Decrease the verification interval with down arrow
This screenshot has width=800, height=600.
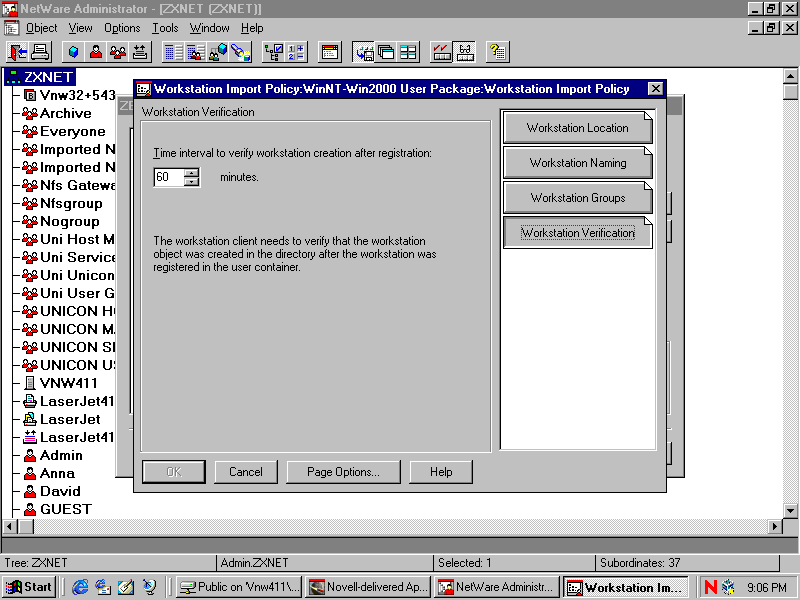191,182
